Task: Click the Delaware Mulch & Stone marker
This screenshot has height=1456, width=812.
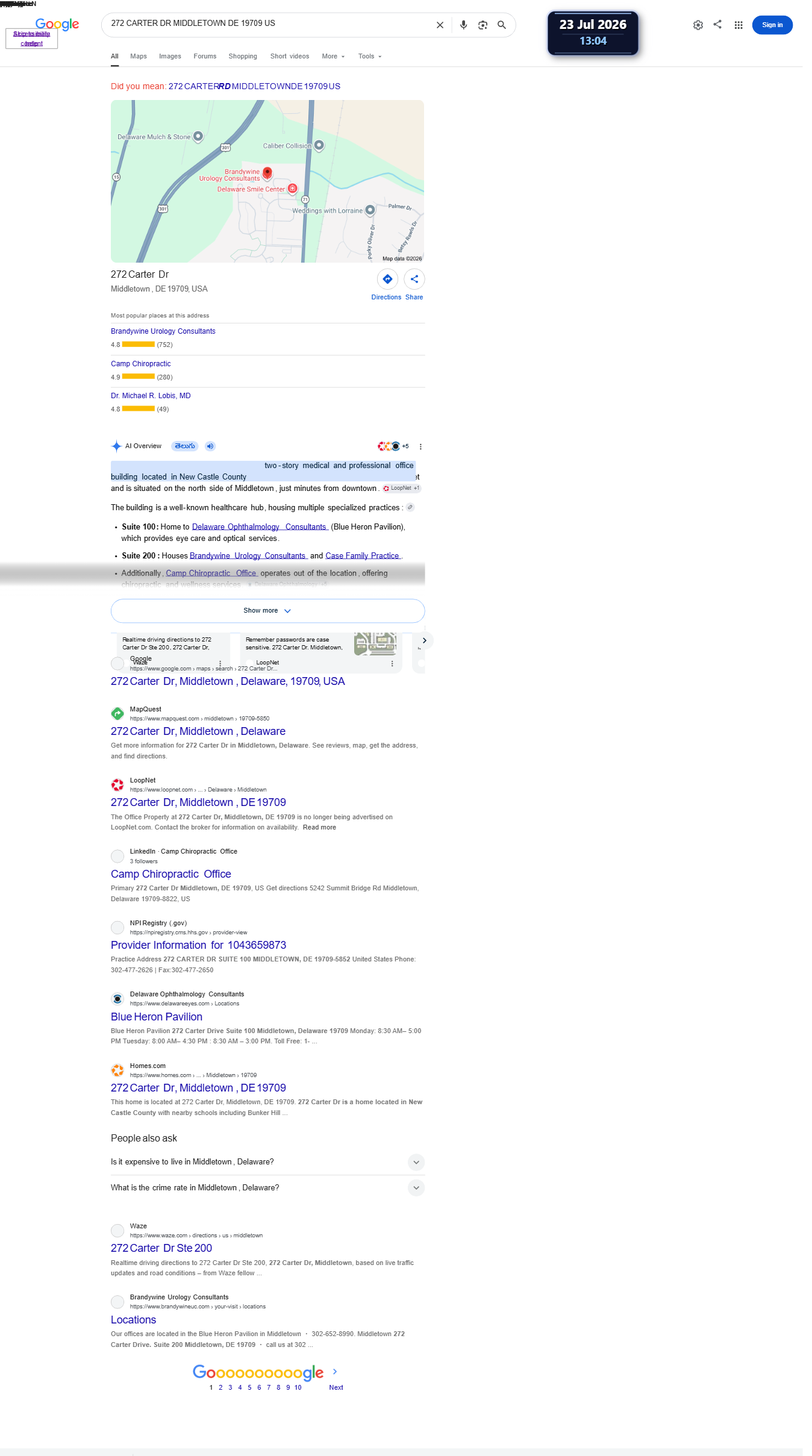Action: pyautogui.click(x=198, y=137)
